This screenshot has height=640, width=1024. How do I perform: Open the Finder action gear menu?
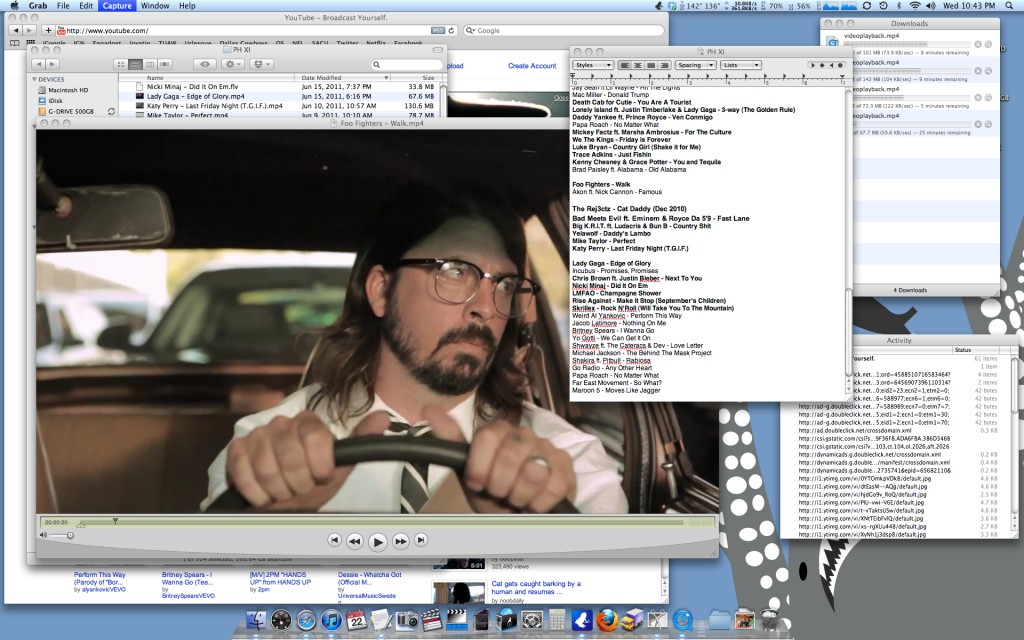point(231,64)
